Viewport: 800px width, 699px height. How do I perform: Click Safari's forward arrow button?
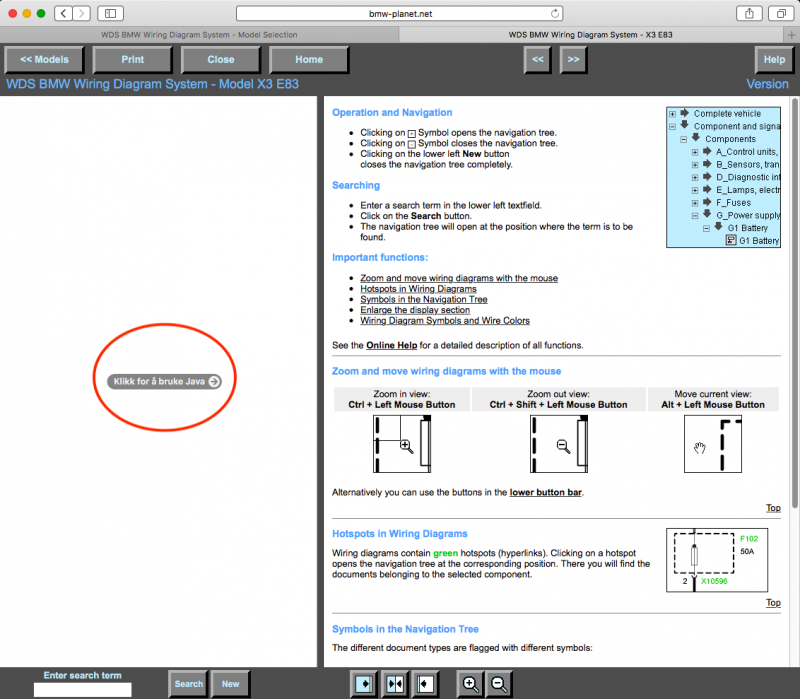(81, 13)
